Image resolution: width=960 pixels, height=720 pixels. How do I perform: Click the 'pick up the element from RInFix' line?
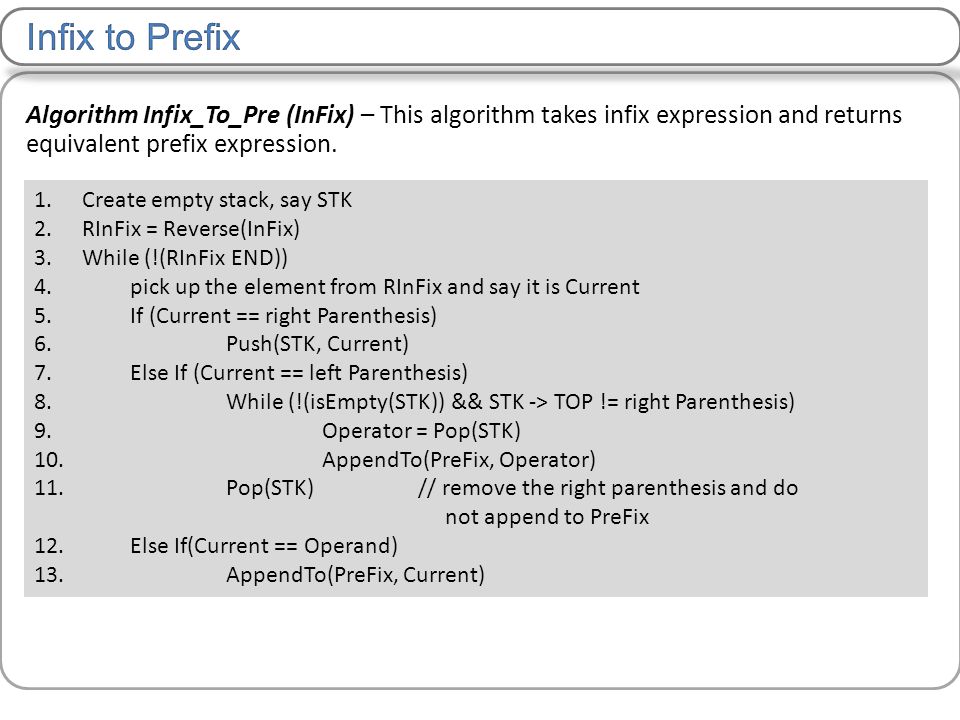coord(384,287)
